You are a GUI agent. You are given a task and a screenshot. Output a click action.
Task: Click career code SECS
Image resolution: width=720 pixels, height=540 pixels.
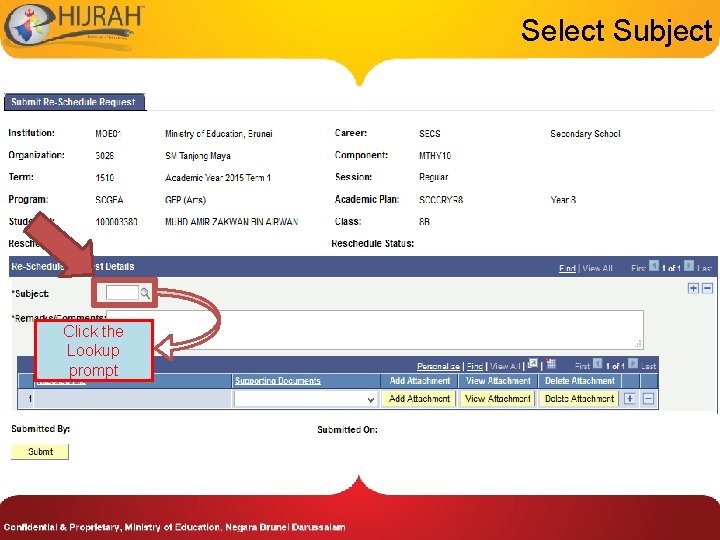click(430, 134)
